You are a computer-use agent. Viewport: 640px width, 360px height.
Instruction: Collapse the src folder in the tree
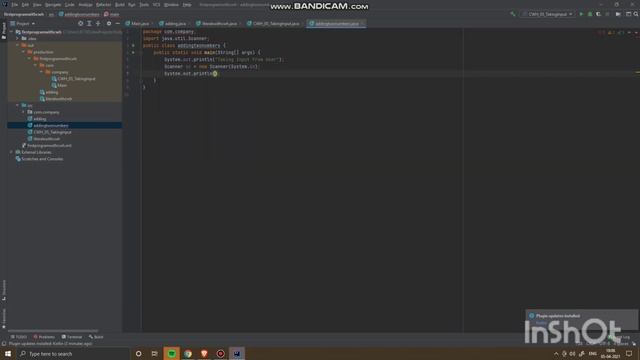point(18,105)
